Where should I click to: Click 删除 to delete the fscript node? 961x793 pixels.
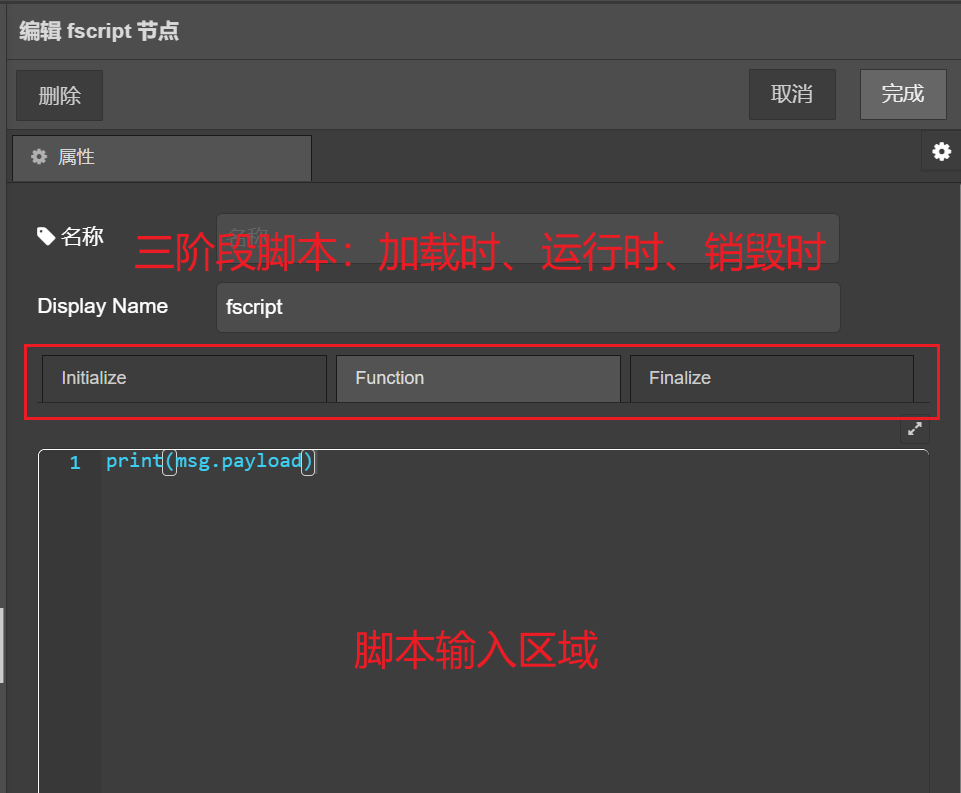pos(59,94)
